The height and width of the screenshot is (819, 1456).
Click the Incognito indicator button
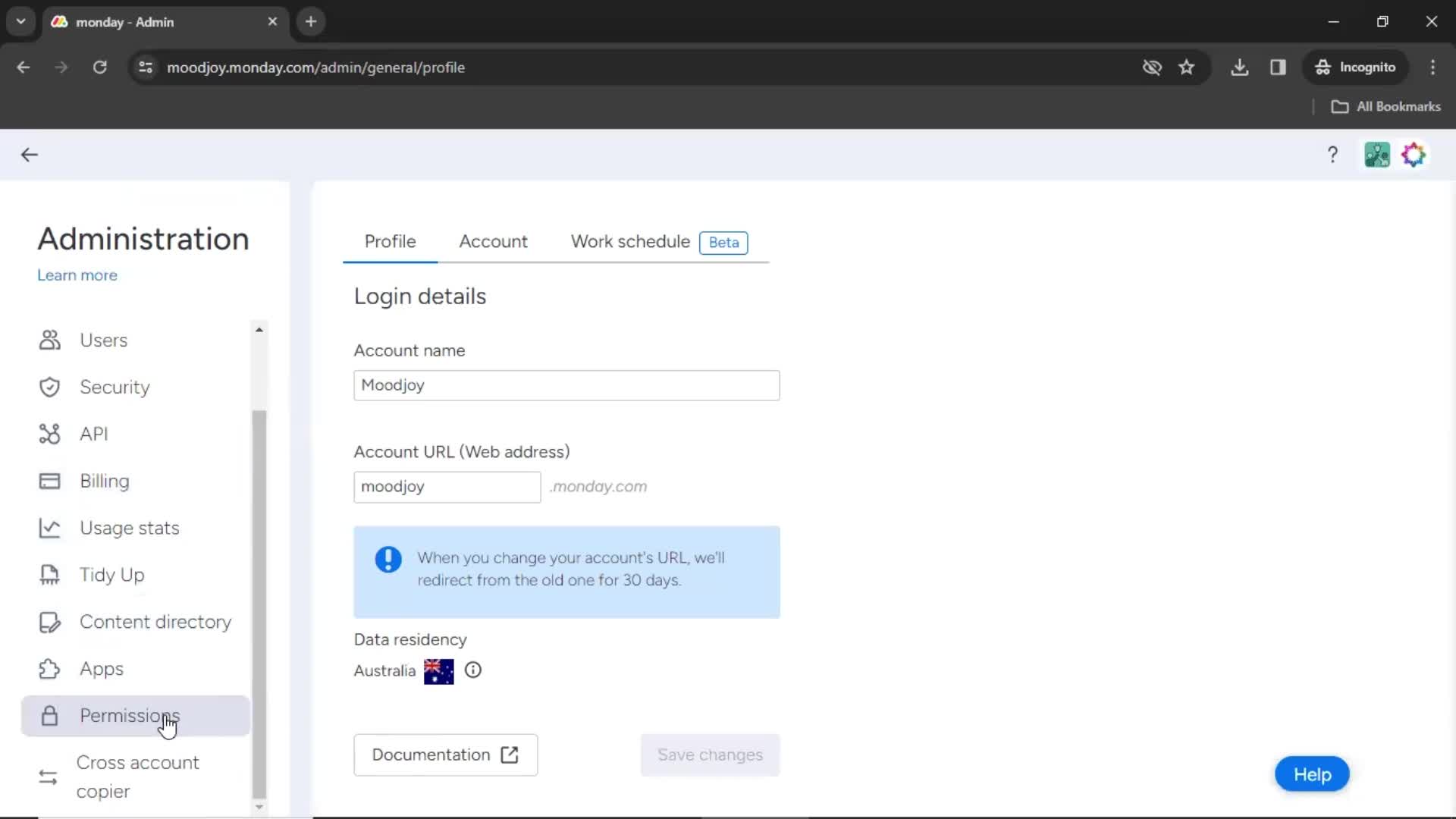click(x=1355, y=67)
